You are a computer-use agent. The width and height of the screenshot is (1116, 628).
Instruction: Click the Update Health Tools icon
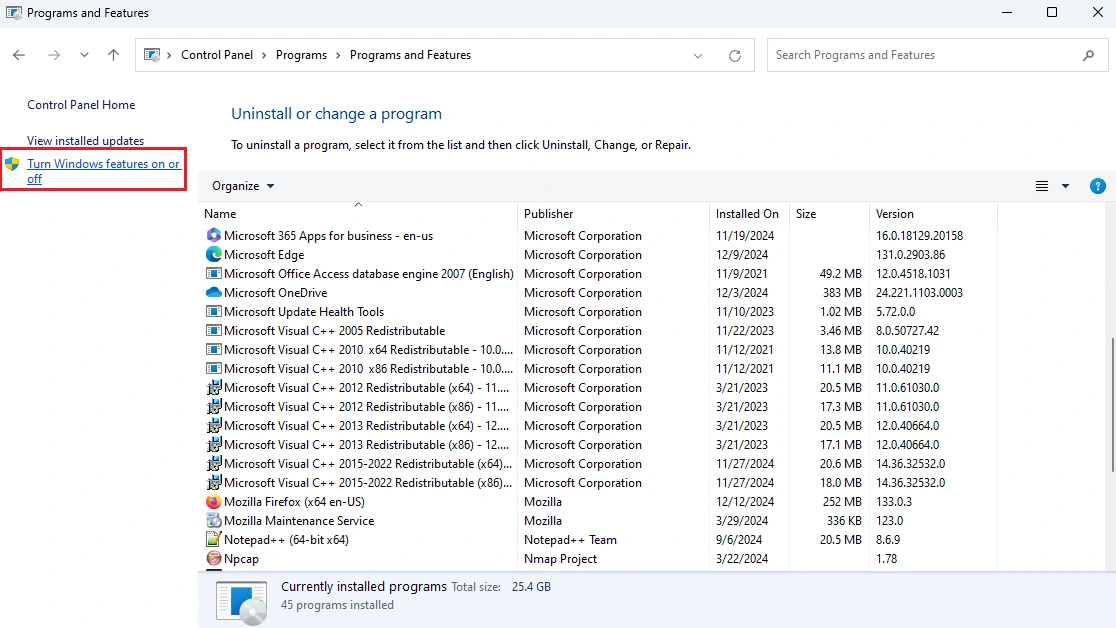(214, 311)
